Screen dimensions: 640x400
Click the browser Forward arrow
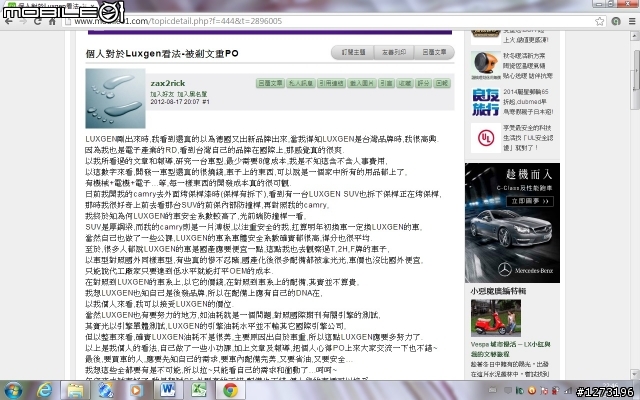(x=23, y=21)
